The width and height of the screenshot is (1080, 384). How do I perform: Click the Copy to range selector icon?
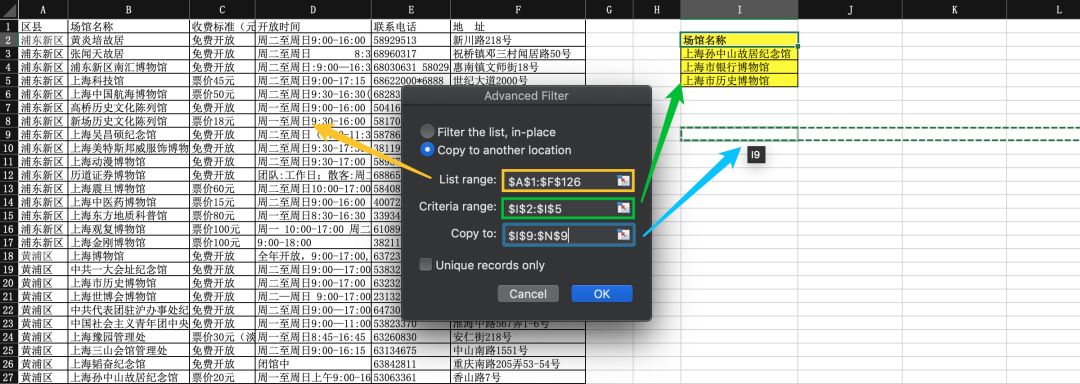(623, 235)
